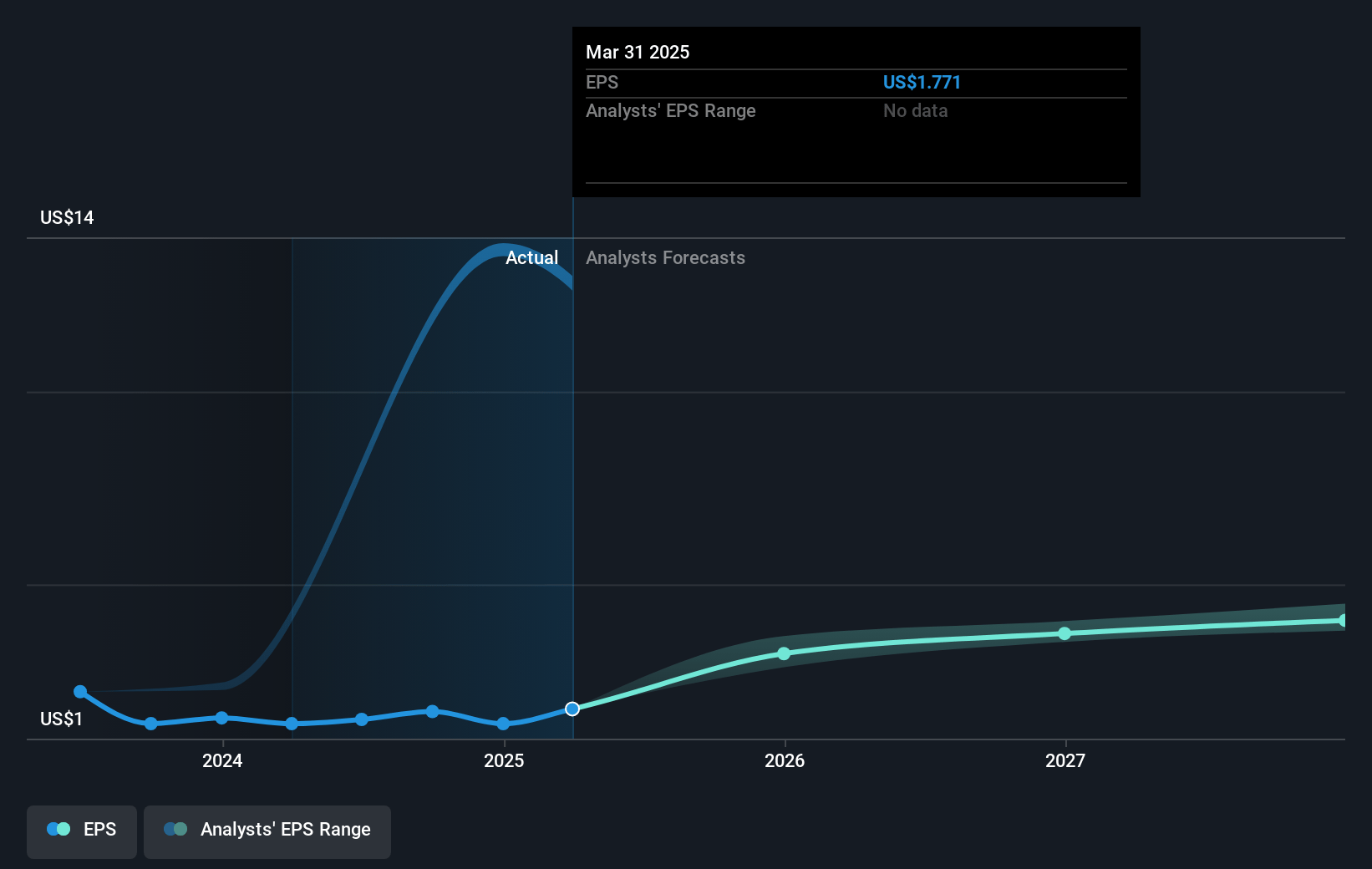Click "Analysts' EPS Range" row label in tooltip
Screen dimensions: 1372x869
coord(670,110)
